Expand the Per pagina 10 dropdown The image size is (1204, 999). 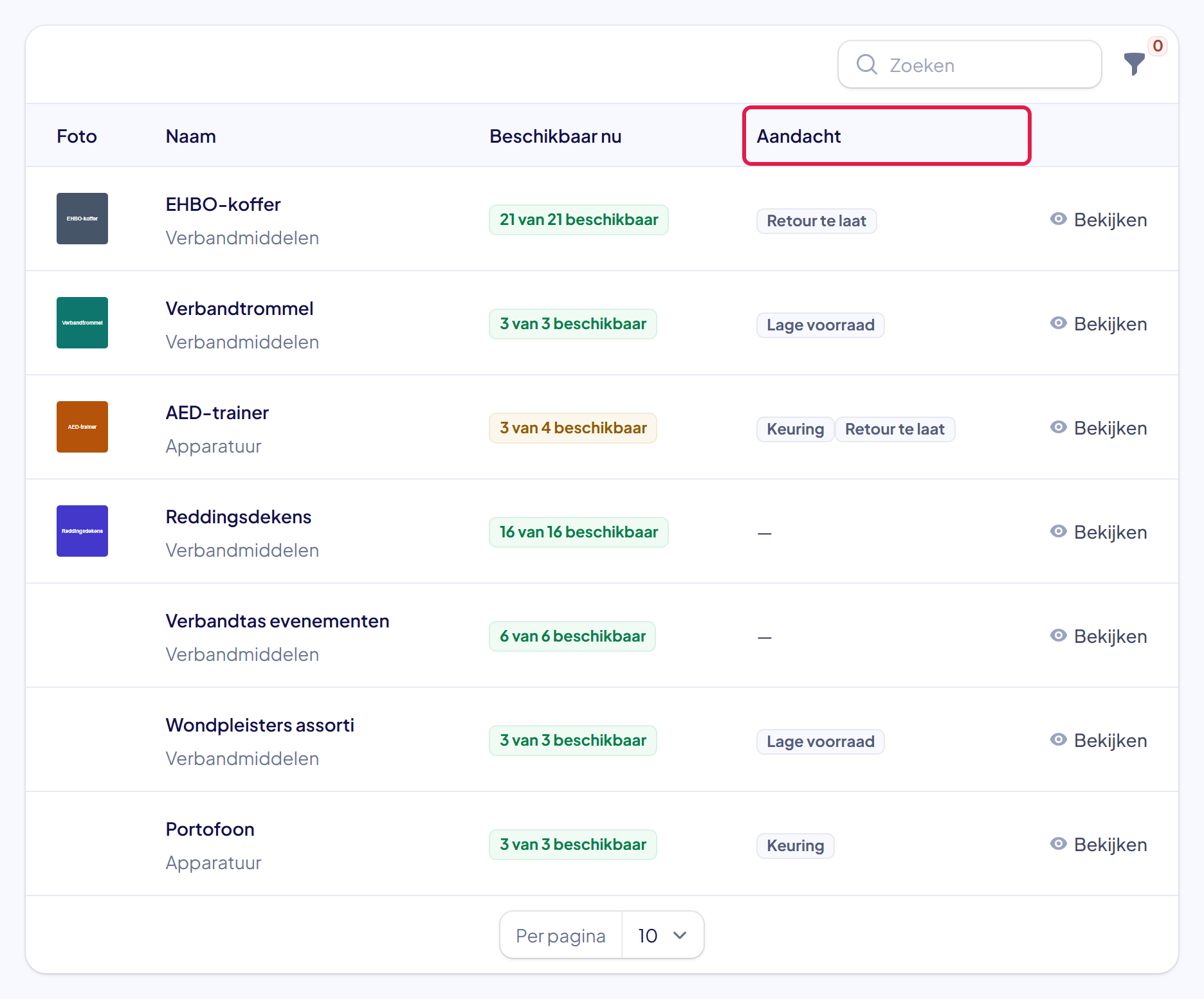pos(662,935)
